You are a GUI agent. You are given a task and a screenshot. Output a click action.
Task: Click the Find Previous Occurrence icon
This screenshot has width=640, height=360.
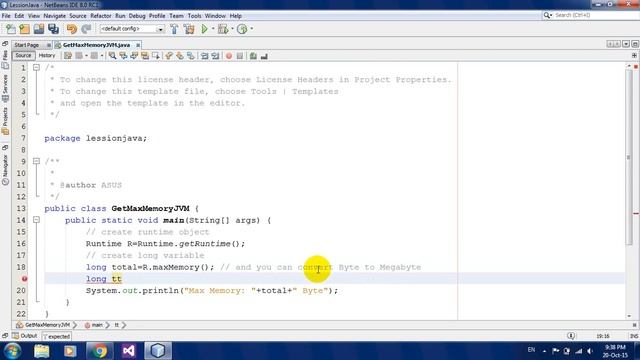(123, 56)
